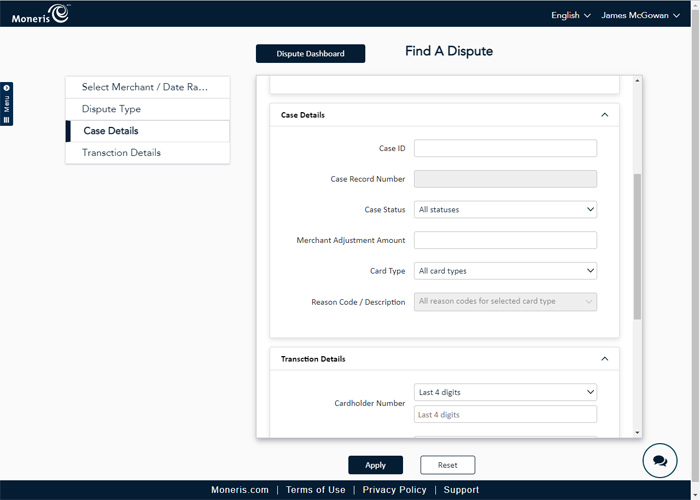Open Cardholder Number Last 4 digits dropdown

[x=505, y=393]
